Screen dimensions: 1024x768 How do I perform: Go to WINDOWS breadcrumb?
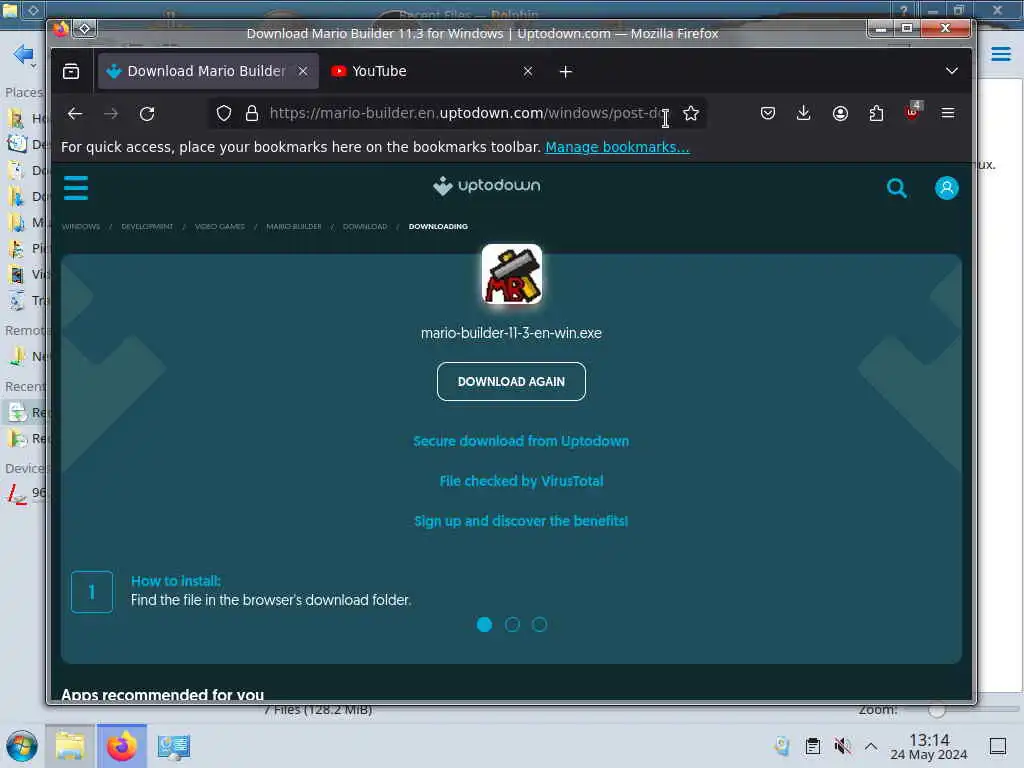coord(81,227)
